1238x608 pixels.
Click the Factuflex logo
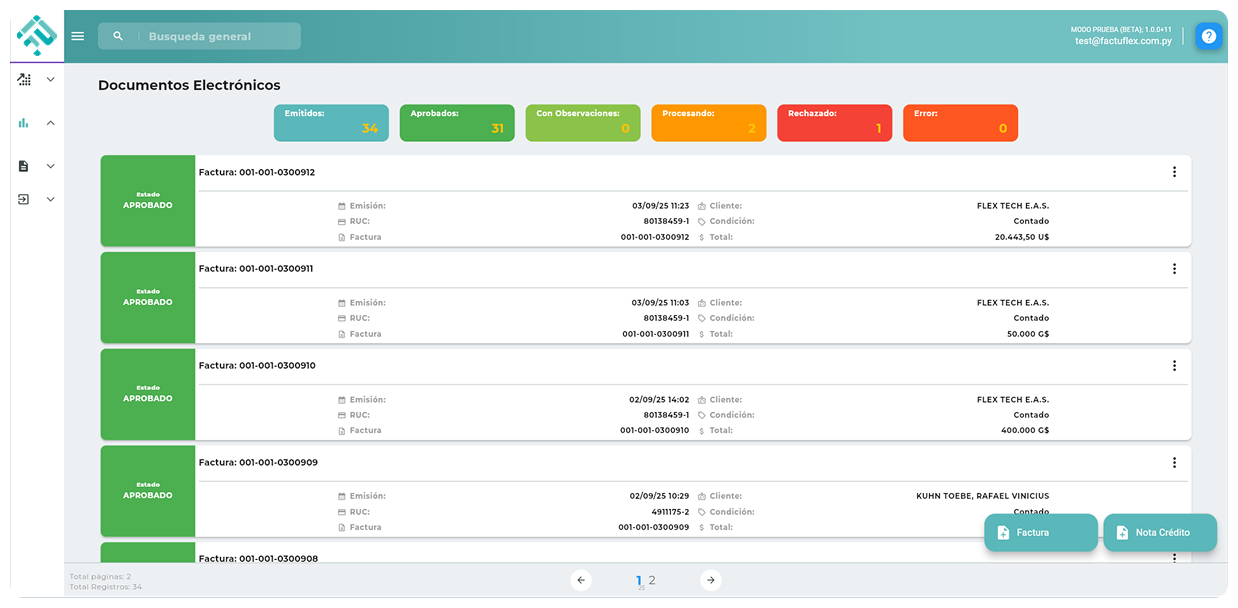coord(37,36)
